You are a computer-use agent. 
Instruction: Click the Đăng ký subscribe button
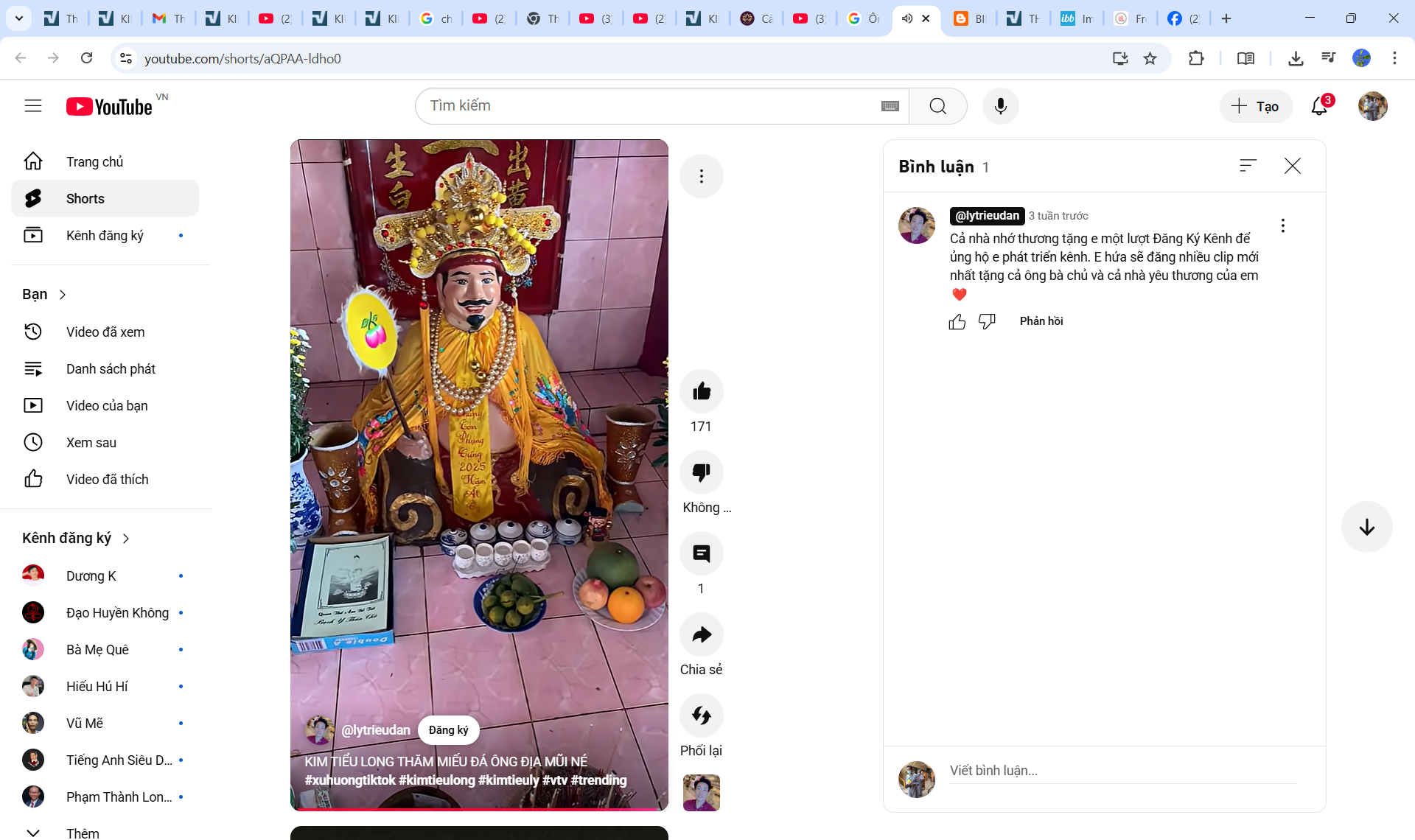448,729
